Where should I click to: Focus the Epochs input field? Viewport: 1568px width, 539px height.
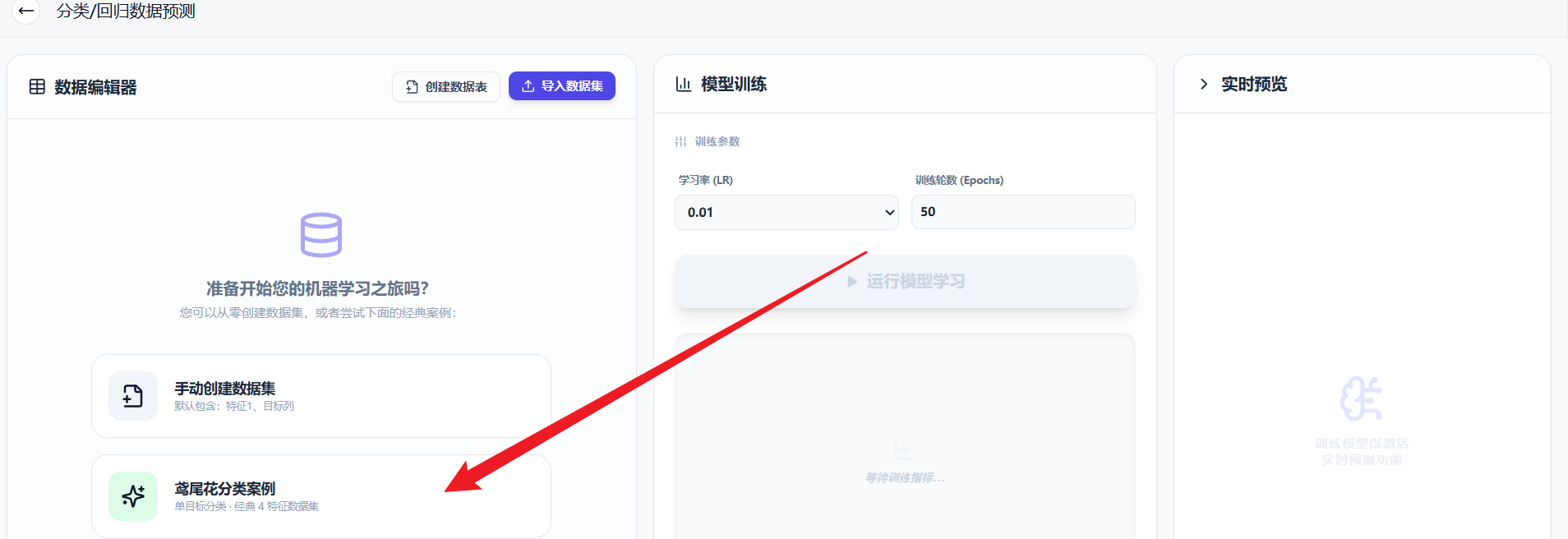[x=1023, y=212]
